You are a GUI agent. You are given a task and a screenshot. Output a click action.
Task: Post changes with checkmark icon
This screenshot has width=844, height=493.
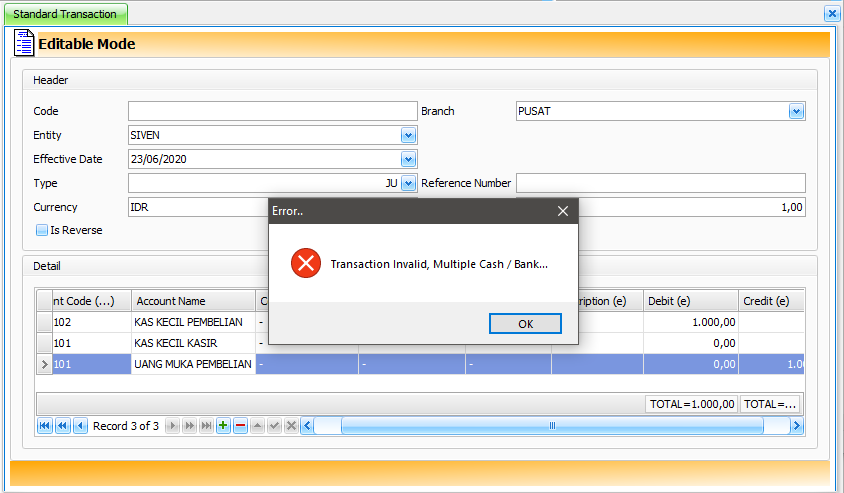(x=275, y=426)
